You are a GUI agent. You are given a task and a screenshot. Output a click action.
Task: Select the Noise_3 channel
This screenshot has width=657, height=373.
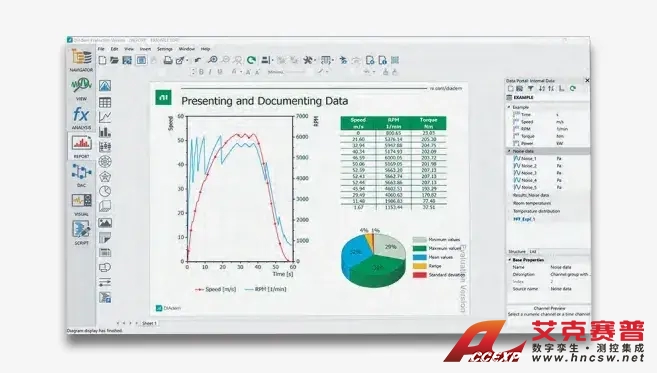pos(529,173)
